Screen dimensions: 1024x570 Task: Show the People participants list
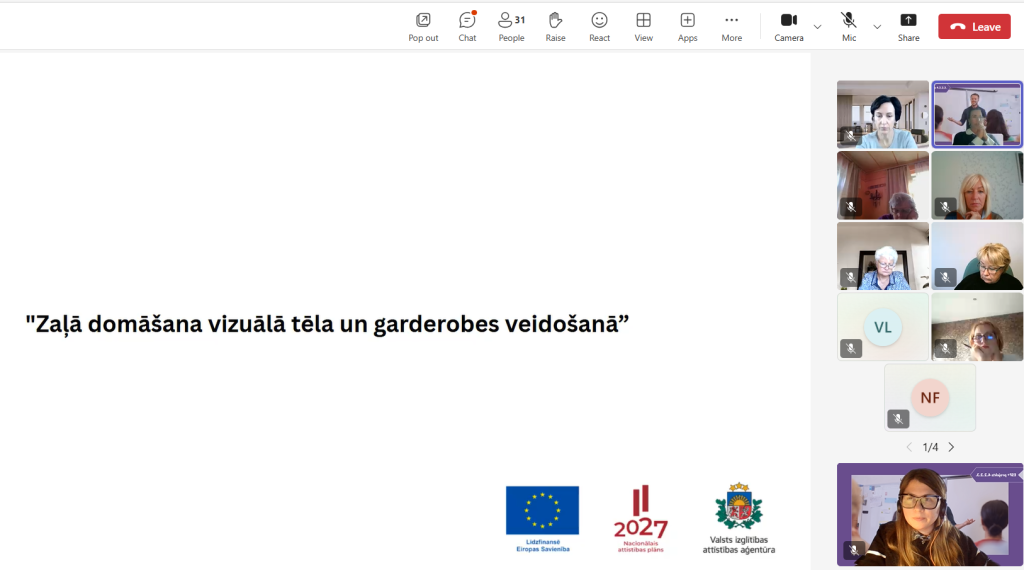tap(511, 26)
